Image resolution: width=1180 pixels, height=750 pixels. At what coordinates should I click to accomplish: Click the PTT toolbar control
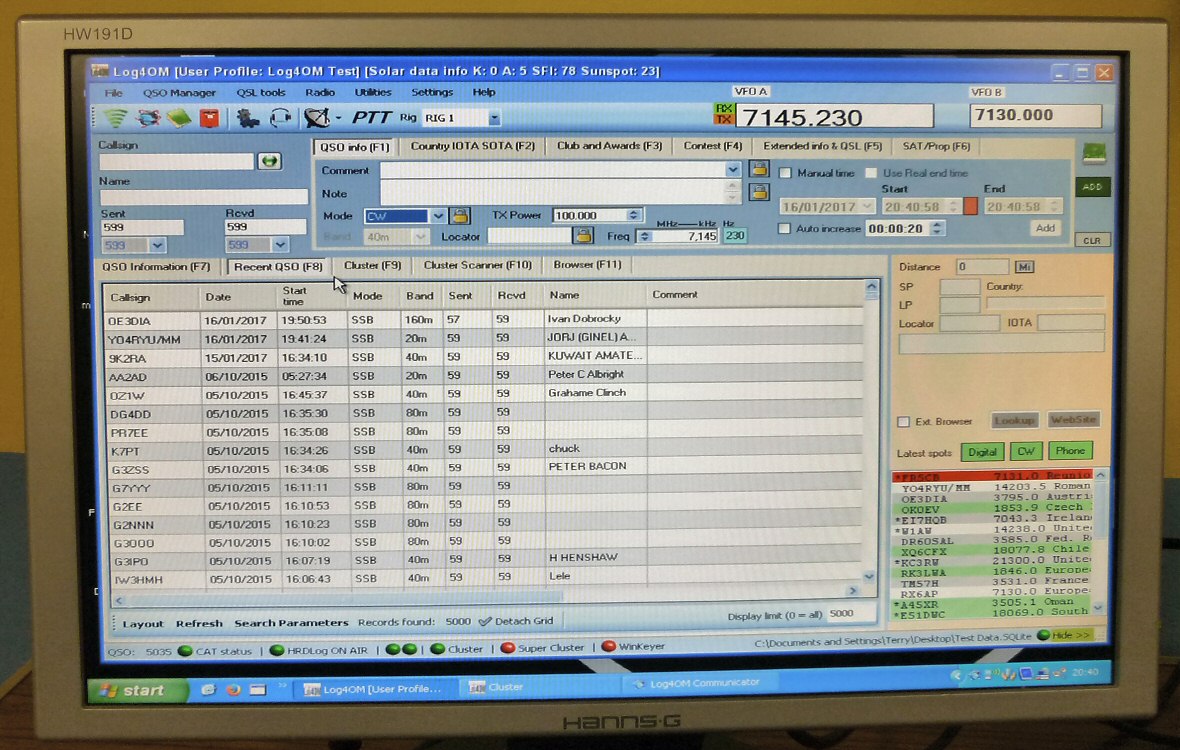pos(372,117)
